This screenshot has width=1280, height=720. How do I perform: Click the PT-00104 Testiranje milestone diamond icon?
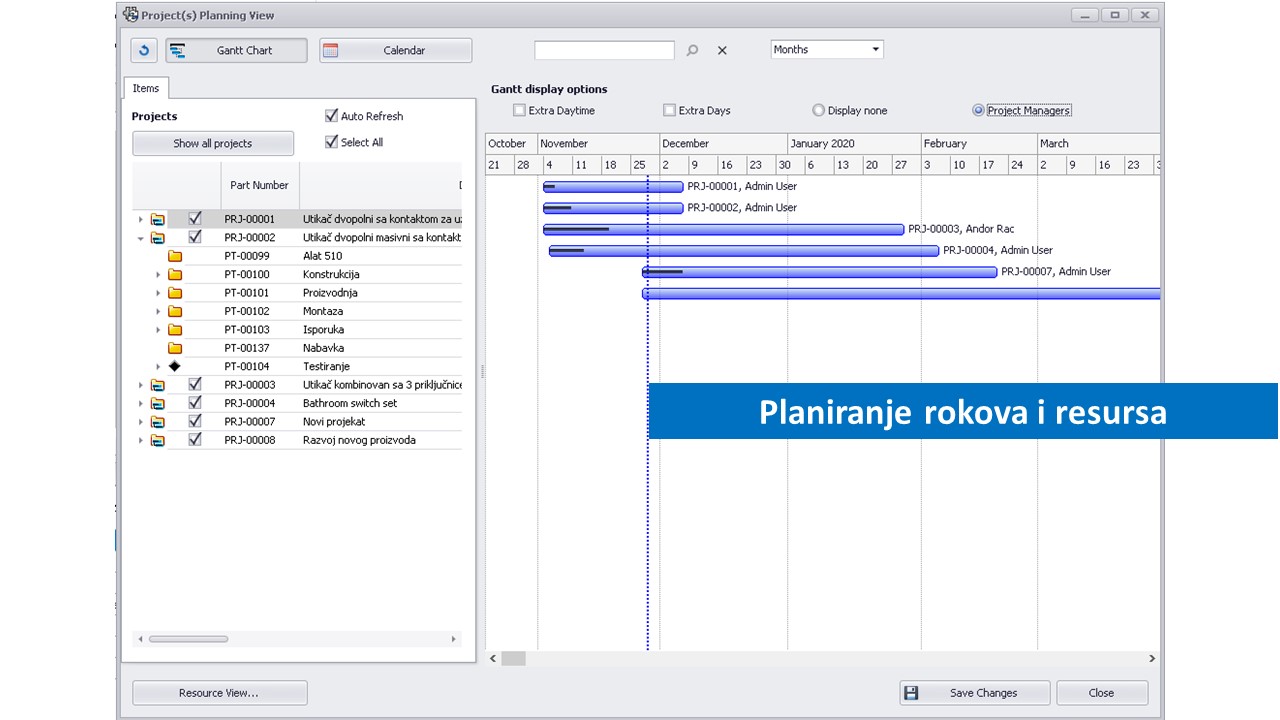(175, 366)
